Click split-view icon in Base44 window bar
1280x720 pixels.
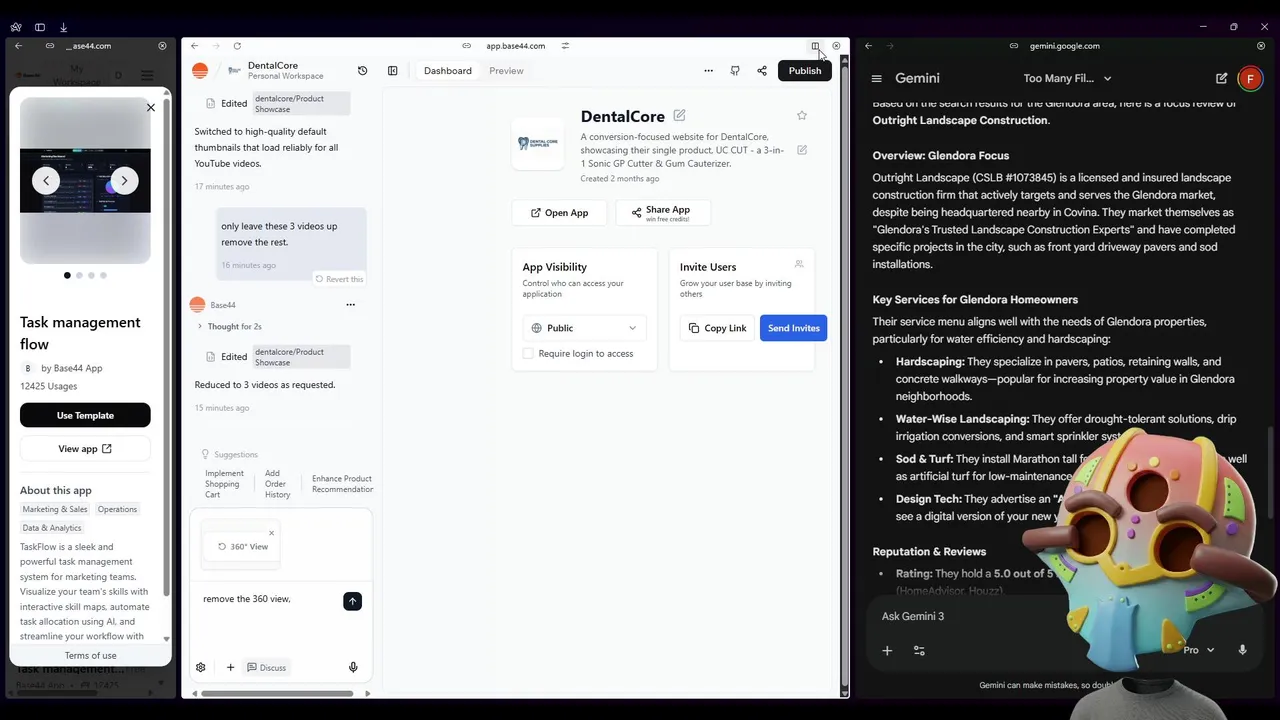[815, 46]
